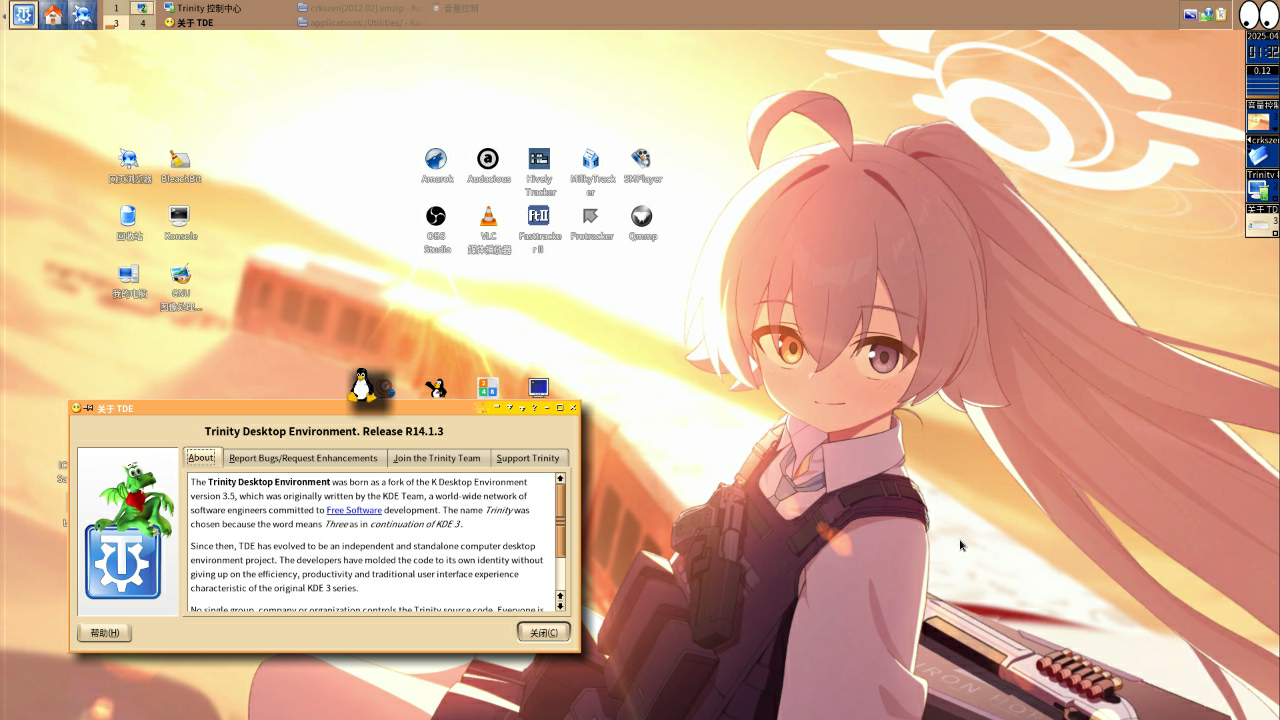Open the 回收站 trash desktop icon
The height and width of the screenshot is (720, 1280).
click(128, 223)
